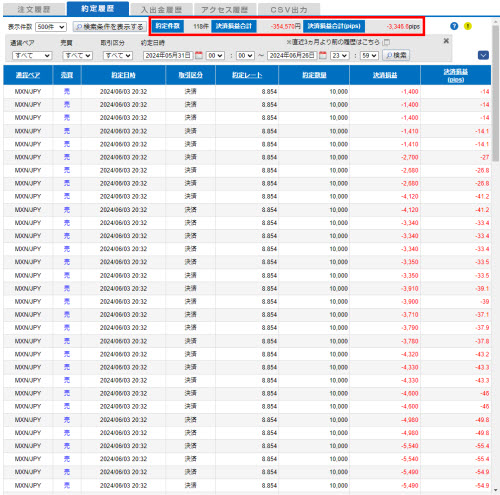Click the total loss value -354,570円
This screenshot has width=500, height=495.
coord(285,26)
